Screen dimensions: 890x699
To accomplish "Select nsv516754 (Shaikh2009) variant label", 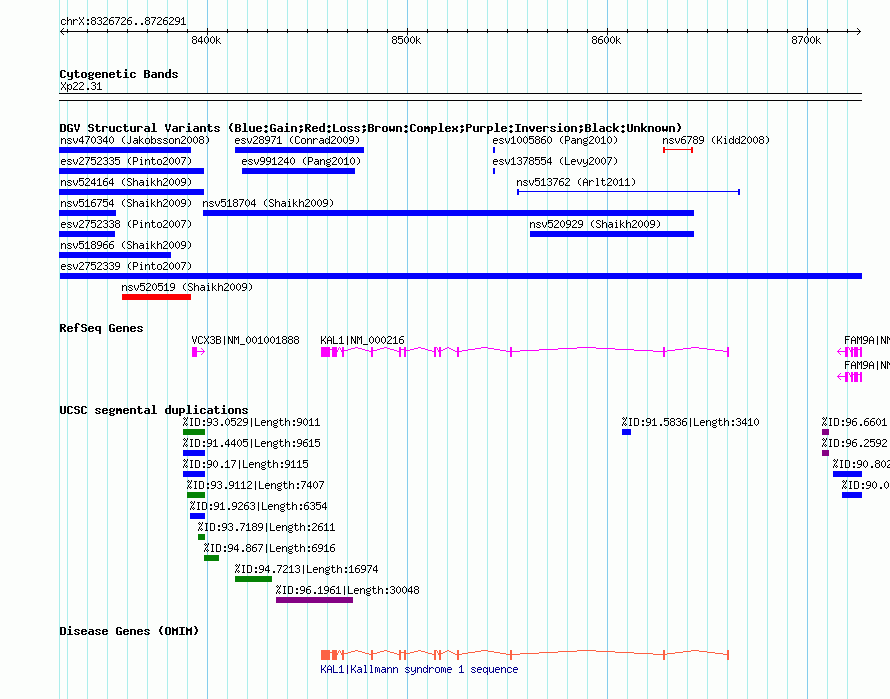I will (126, 203).
